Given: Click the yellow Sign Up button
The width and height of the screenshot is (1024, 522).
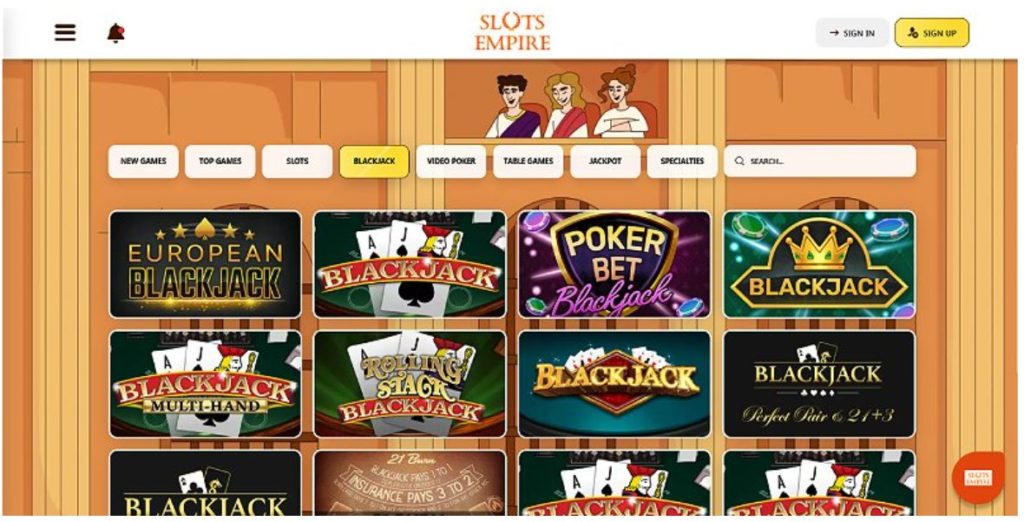Looking at the screenshot, I should (x=932, y=33).
